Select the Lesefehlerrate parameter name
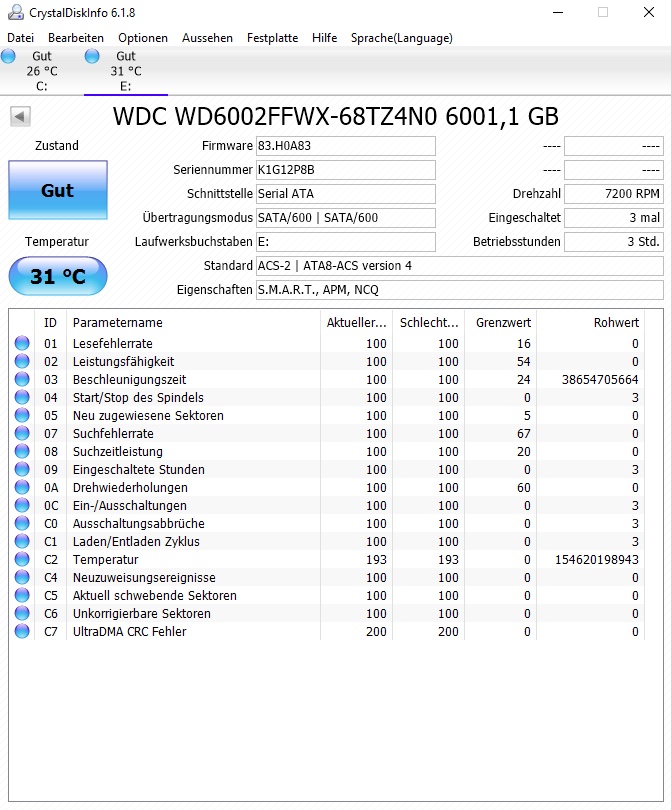Image resolution: width=671 pixels, height=810 pixels. click(113, 344)
